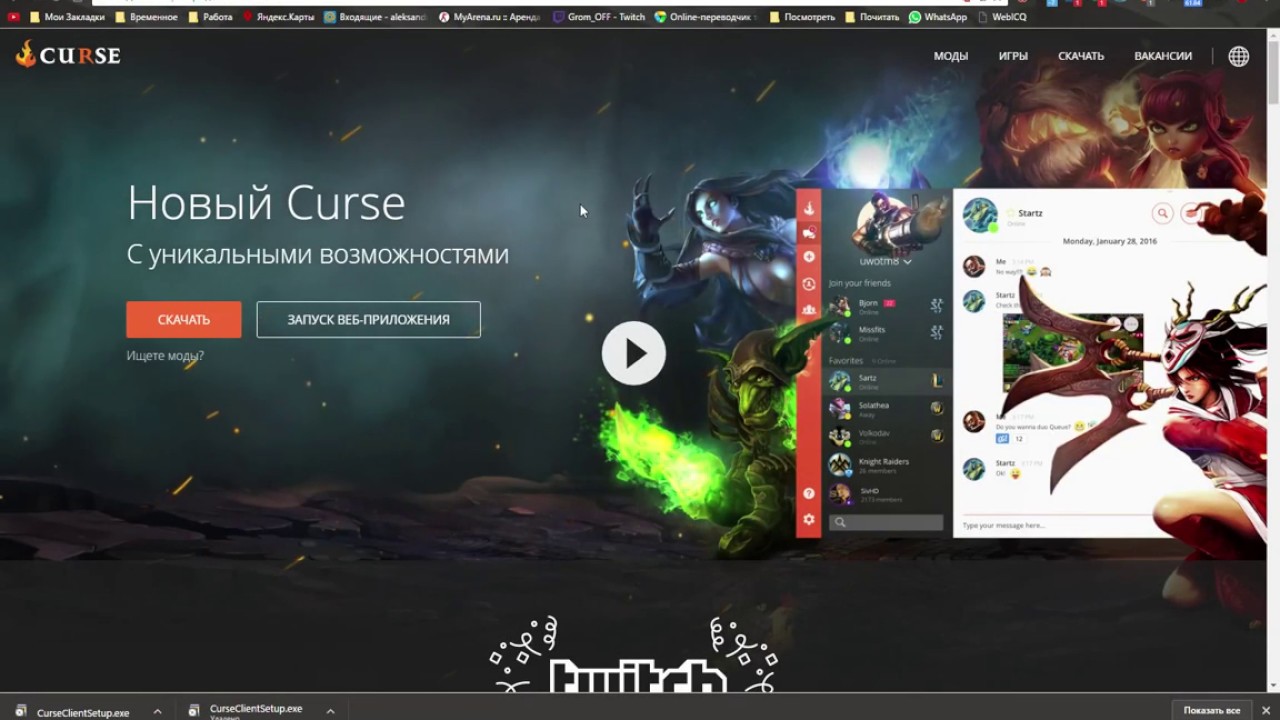Click the help question mark icon
Image resolution: width=1280 pixels, height=720 pixels.
pos(809,493)
